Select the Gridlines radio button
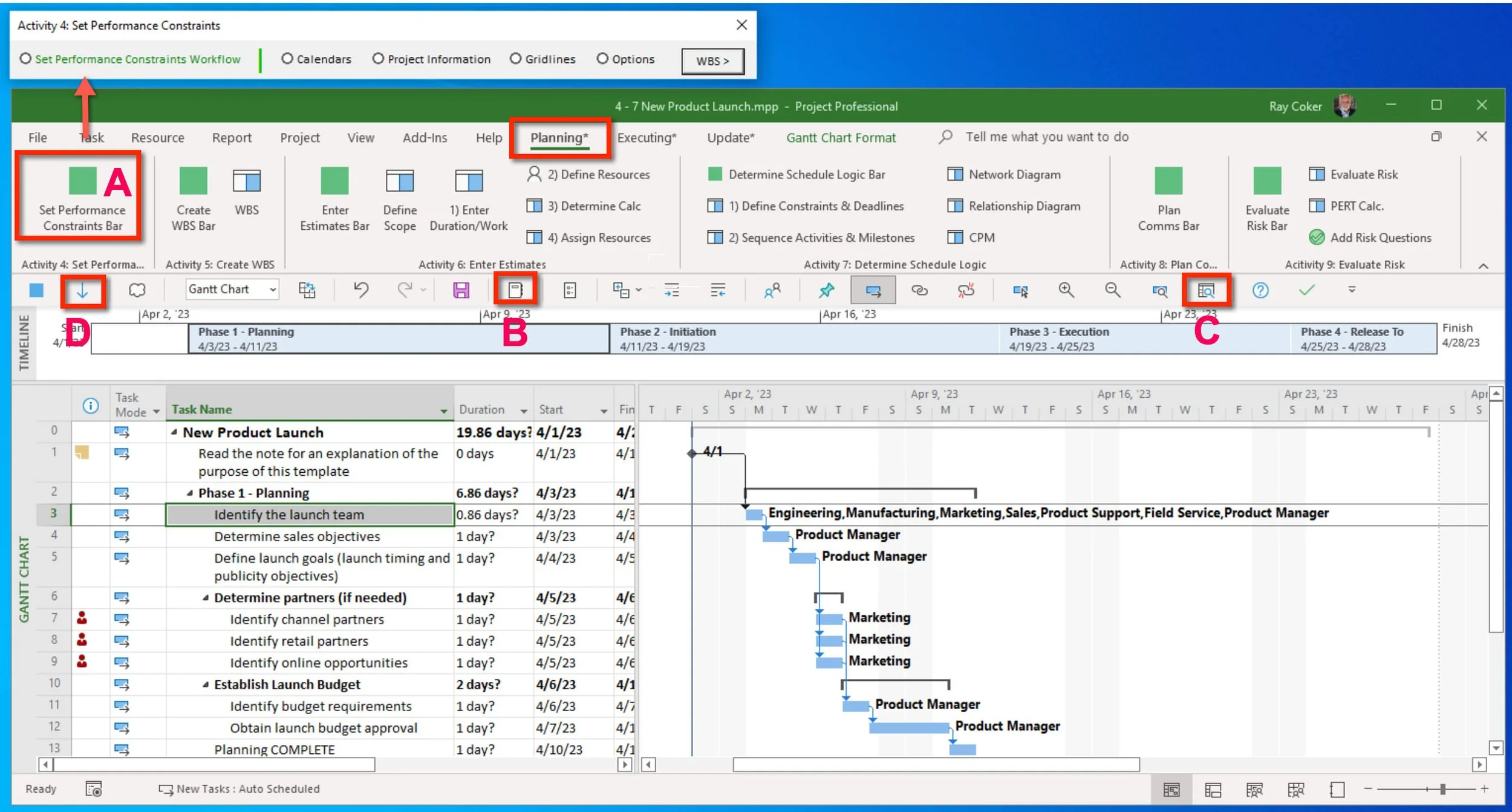This screenshot has height=812, width=1512. point(515,59)
